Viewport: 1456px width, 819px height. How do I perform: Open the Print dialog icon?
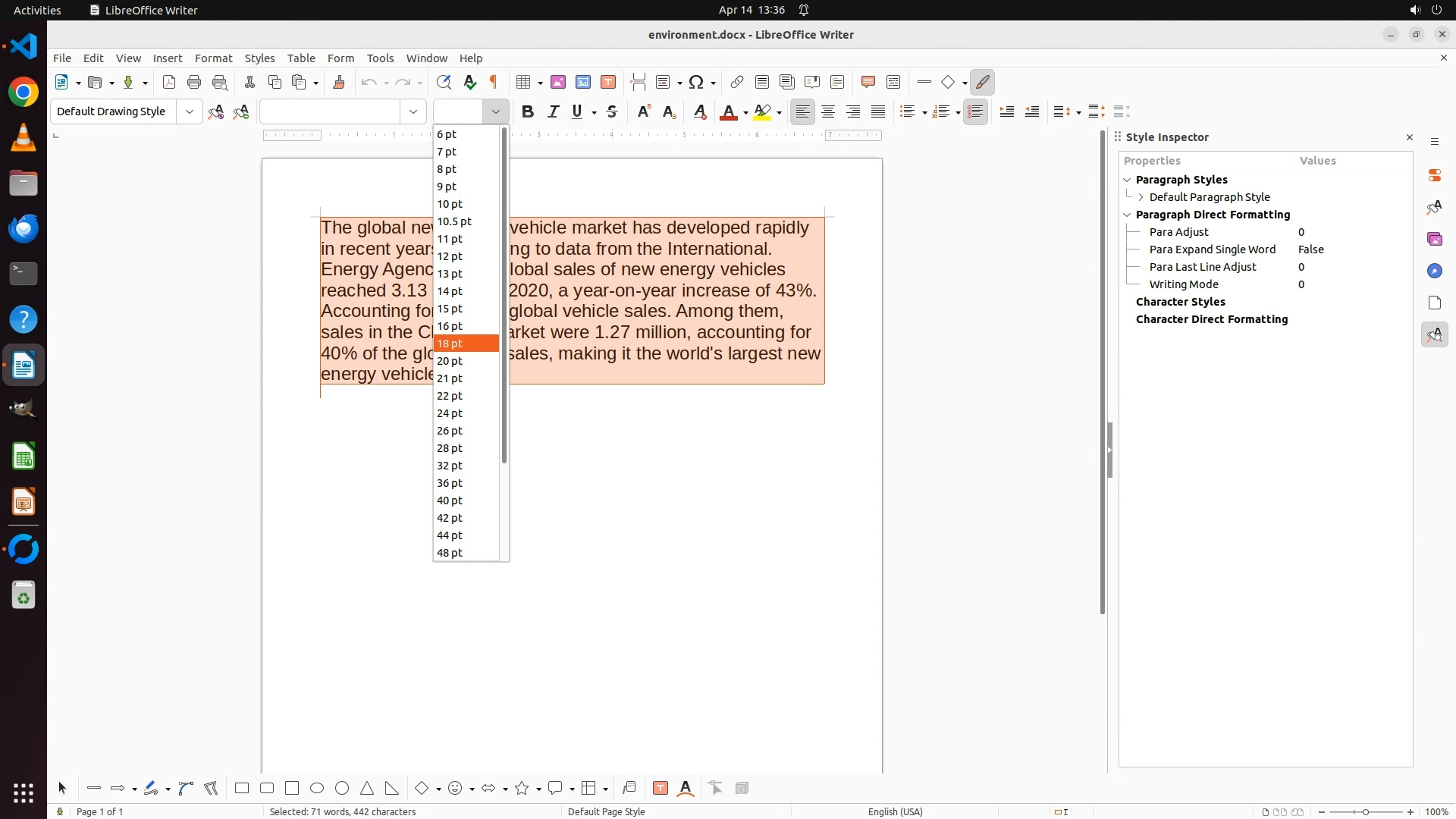[x=194, y=83]
